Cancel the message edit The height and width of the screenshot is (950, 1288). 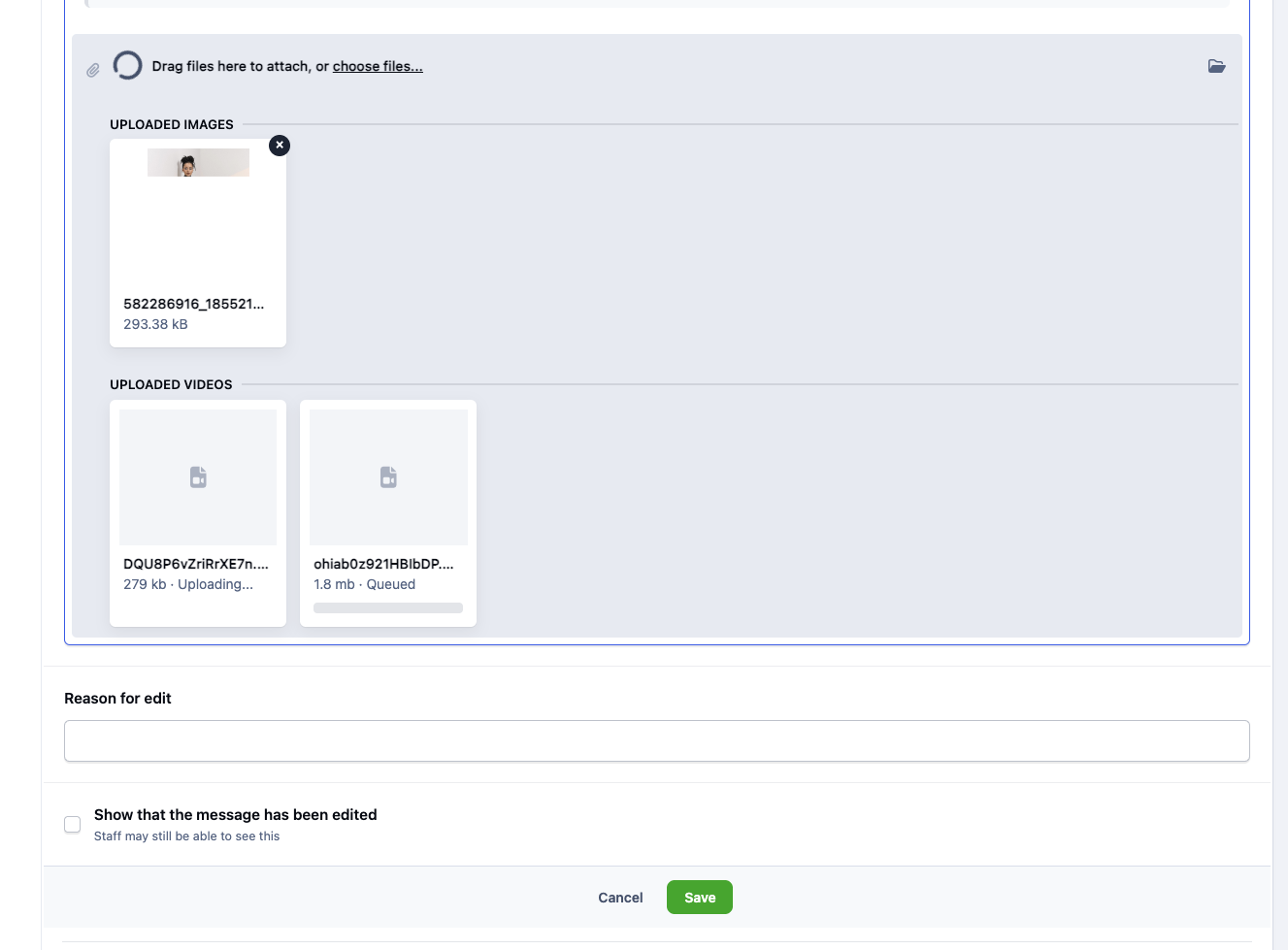(620, 898)
